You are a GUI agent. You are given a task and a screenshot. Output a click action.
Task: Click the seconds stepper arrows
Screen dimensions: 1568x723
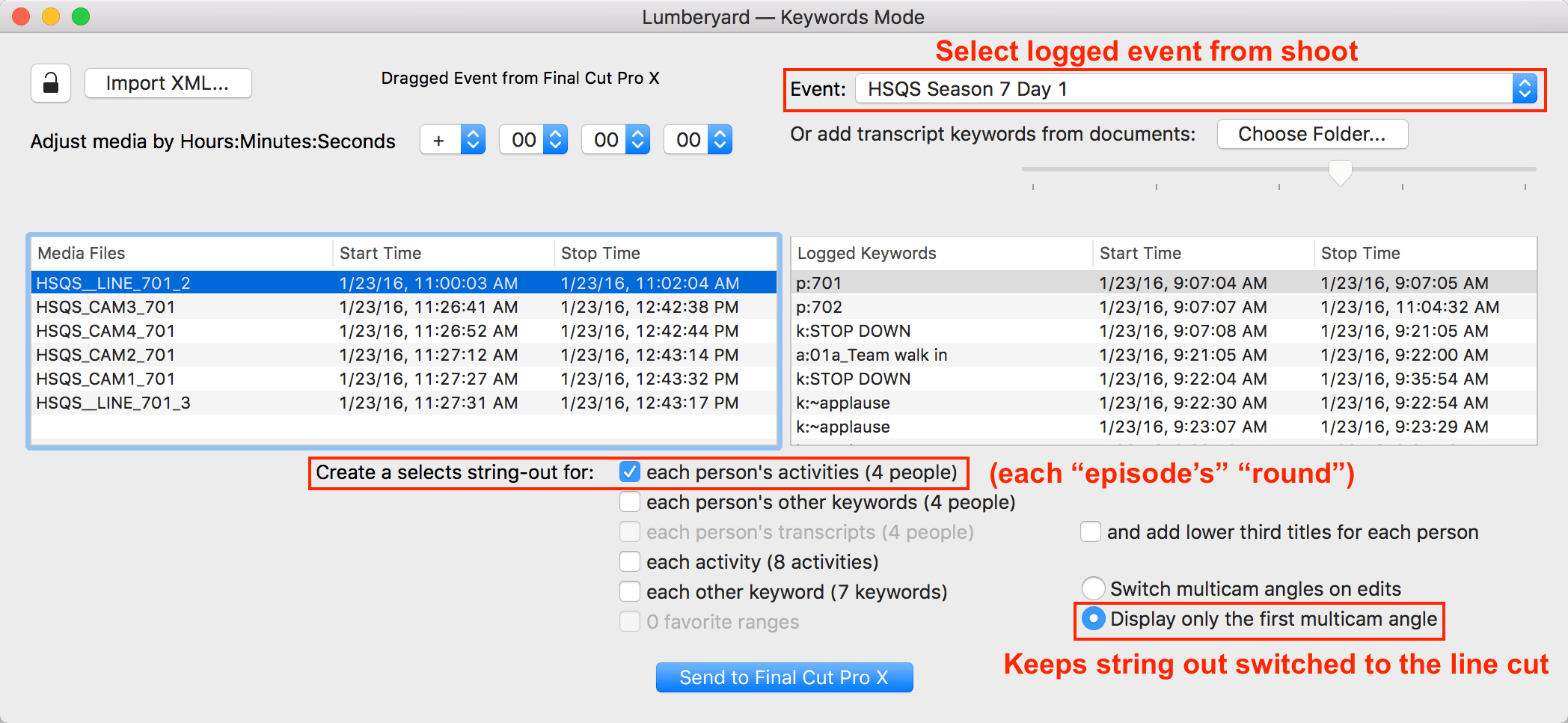720,140
